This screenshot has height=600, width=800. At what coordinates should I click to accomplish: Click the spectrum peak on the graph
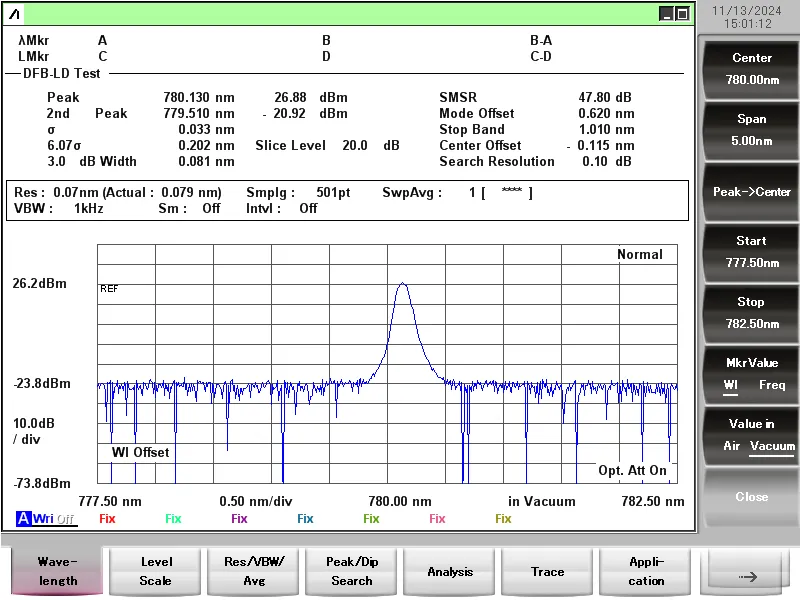tap(402, 284)
